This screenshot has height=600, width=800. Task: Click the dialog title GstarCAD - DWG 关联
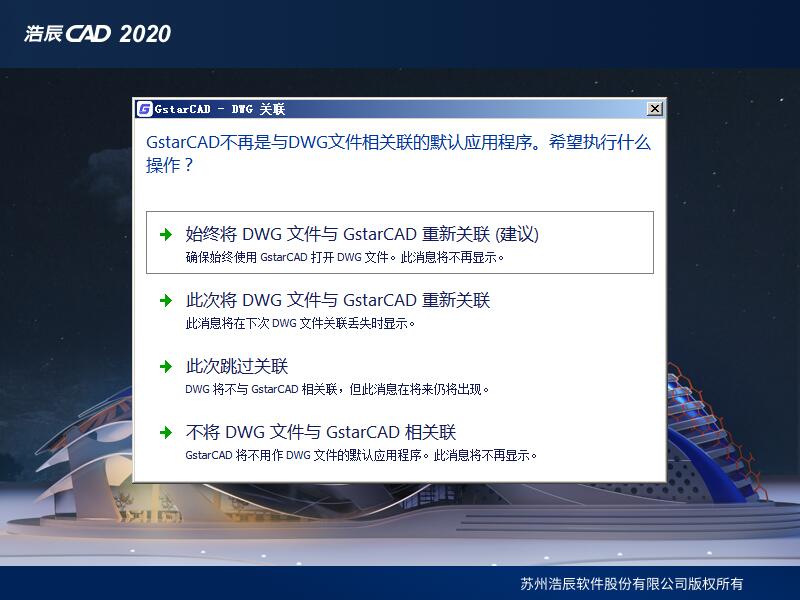click(x=220, y=109)
